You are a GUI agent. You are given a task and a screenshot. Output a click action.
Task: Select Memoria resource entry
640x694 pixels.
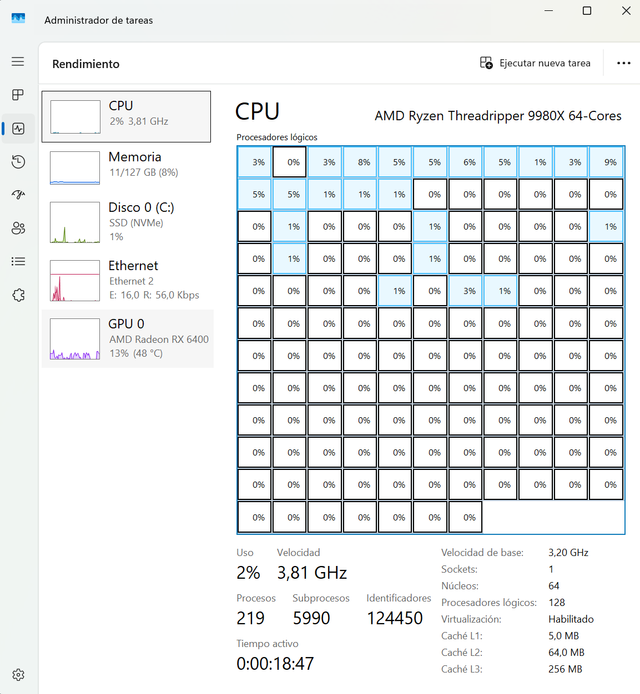126,166
